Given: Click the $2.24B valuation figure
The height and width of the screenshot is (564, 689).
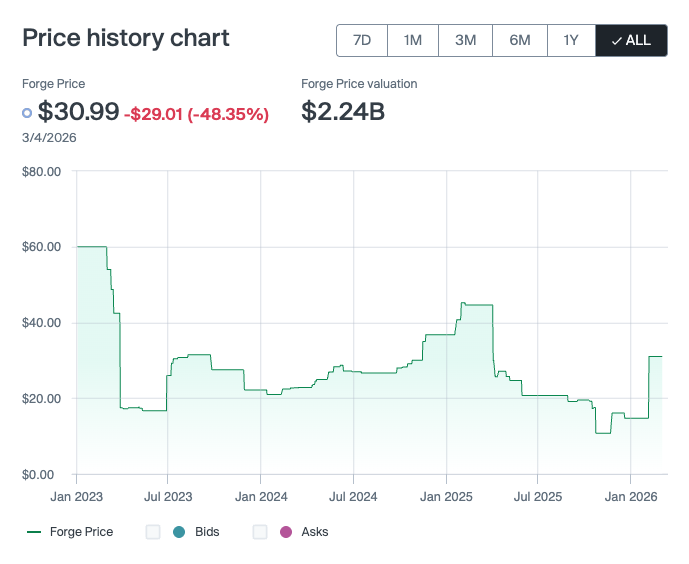Looking at the screenshot, I should point(343,111).
